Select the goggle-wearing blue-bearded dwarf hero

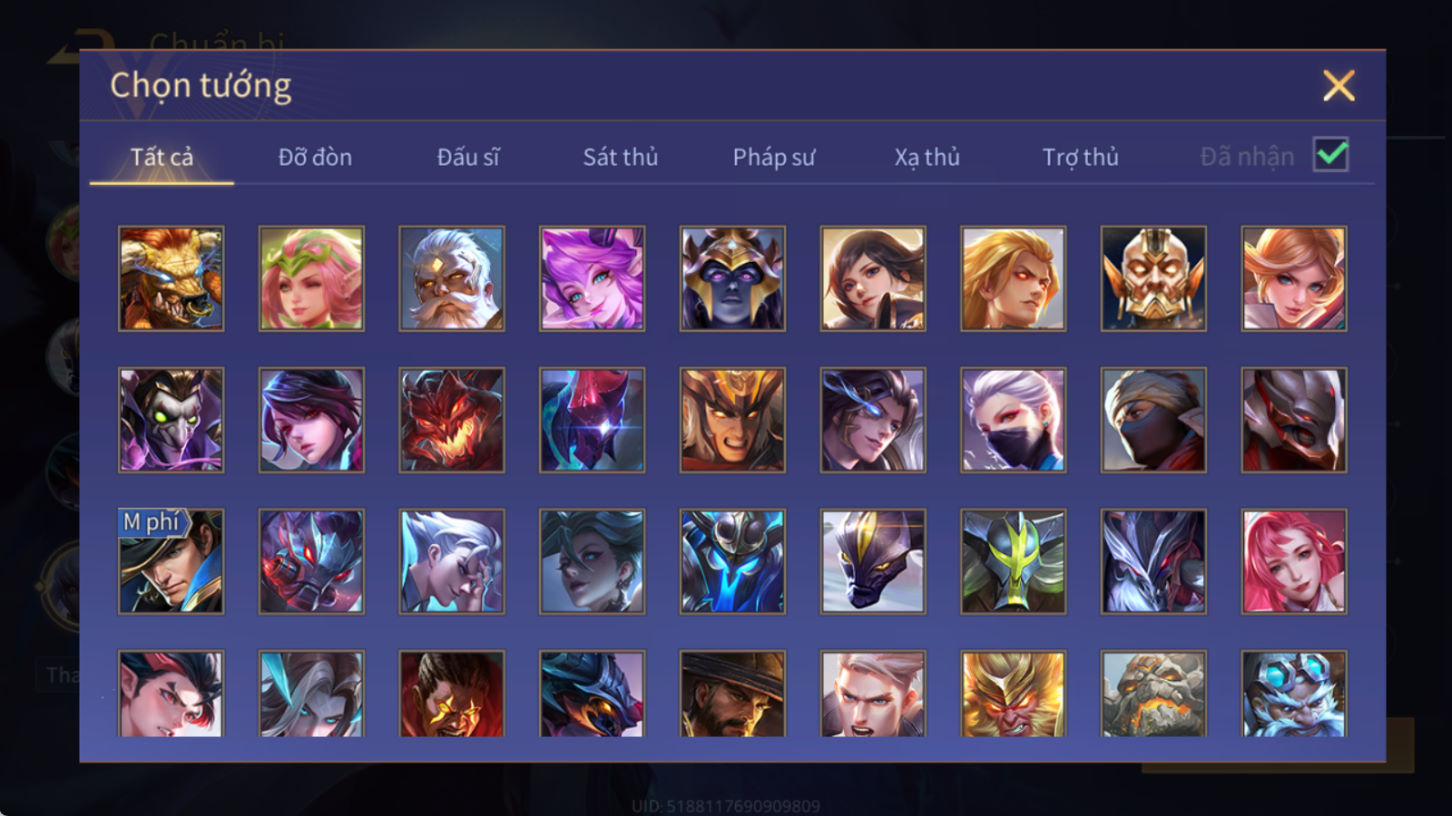(x=1294, y=694)
